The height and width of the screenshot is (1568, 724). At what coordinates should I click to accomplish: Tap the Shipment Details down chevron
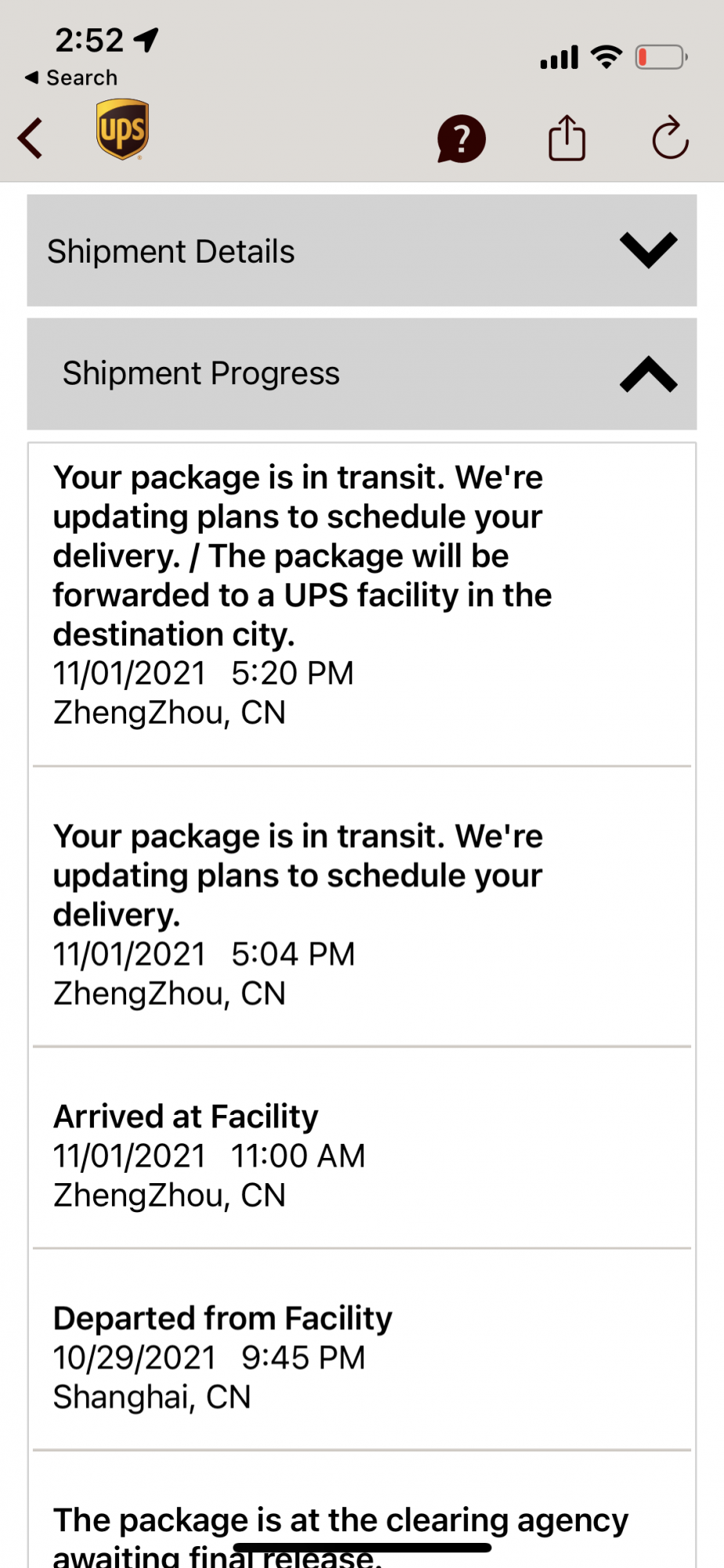pyautogui.click(x=648, y=251)
